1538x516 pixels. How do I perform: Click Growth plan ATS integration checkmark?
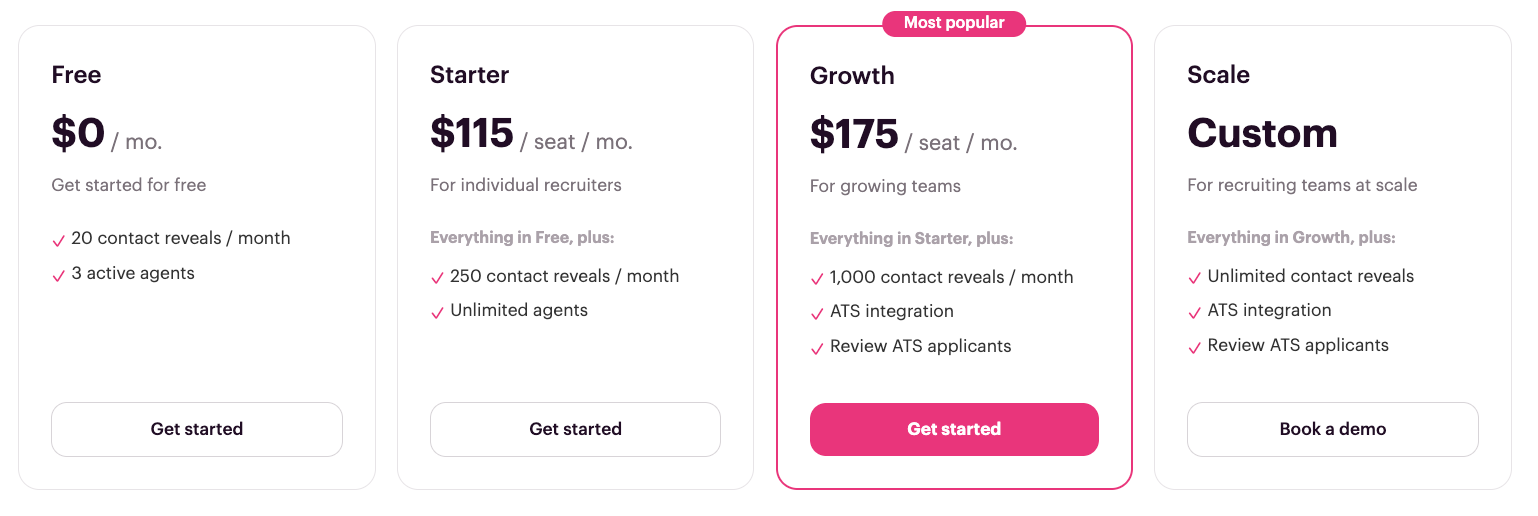point(817,313)
